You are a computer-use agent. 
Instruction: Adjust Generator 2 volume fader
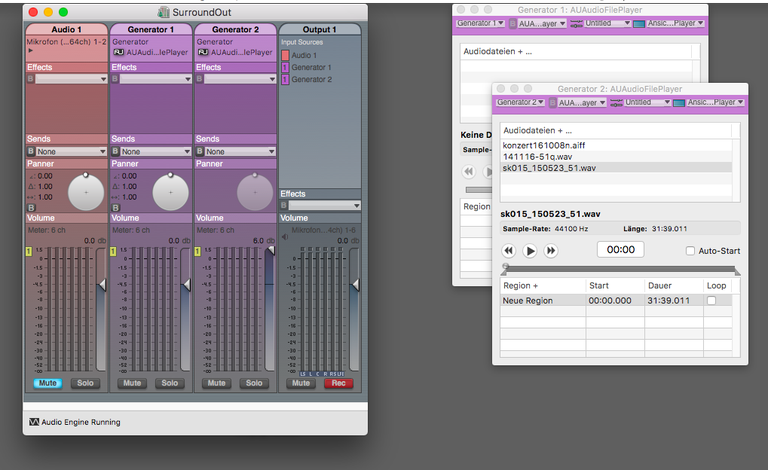[270, 250]
